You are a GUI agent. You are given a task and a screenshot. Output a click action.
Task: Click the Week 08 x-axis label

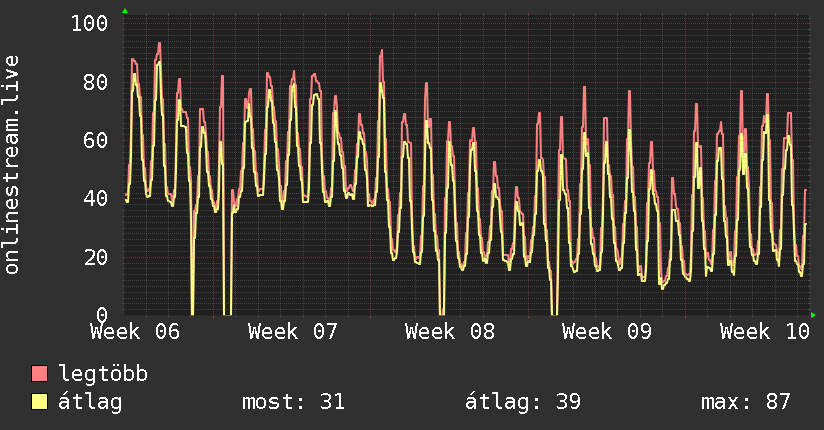click(x=450, y=332)
